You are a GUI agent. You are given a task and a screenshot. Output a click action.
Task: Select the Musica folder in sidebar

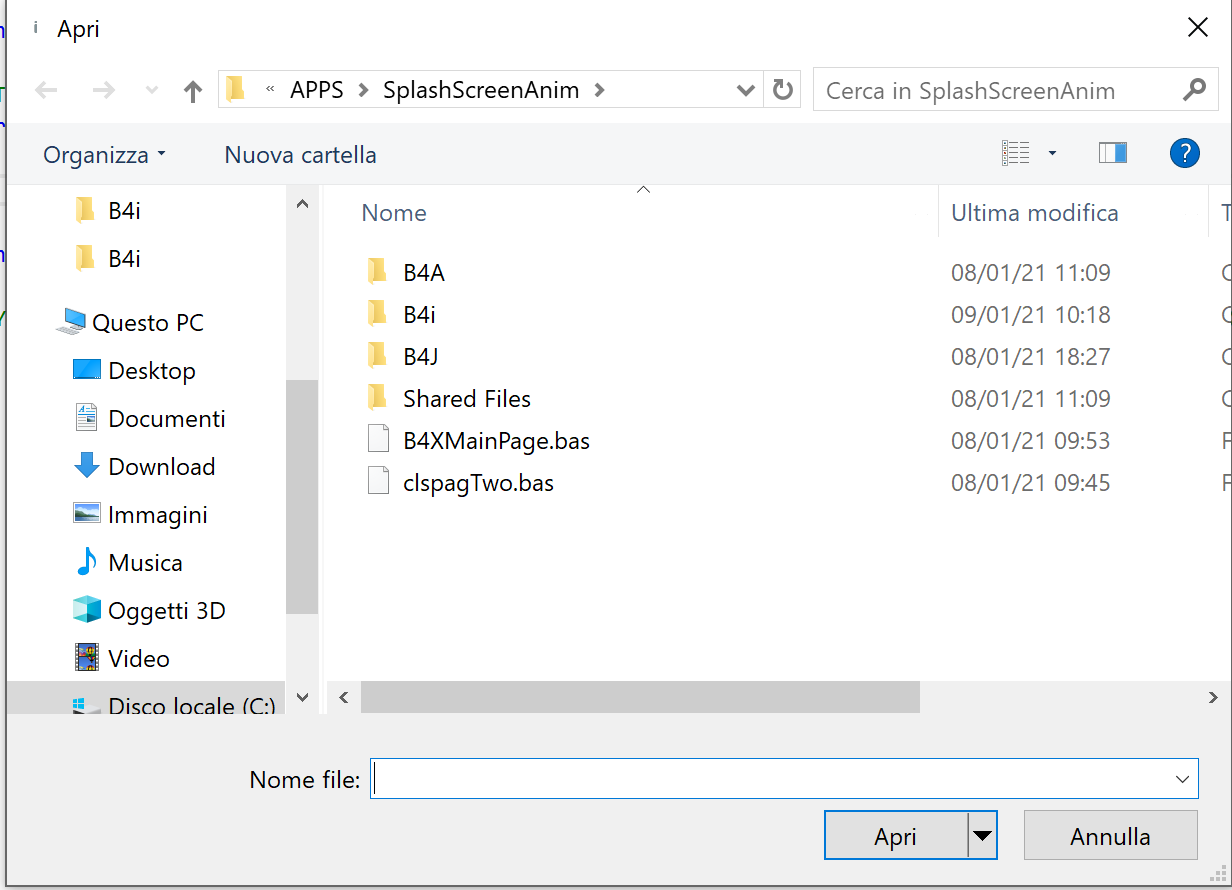145,563
